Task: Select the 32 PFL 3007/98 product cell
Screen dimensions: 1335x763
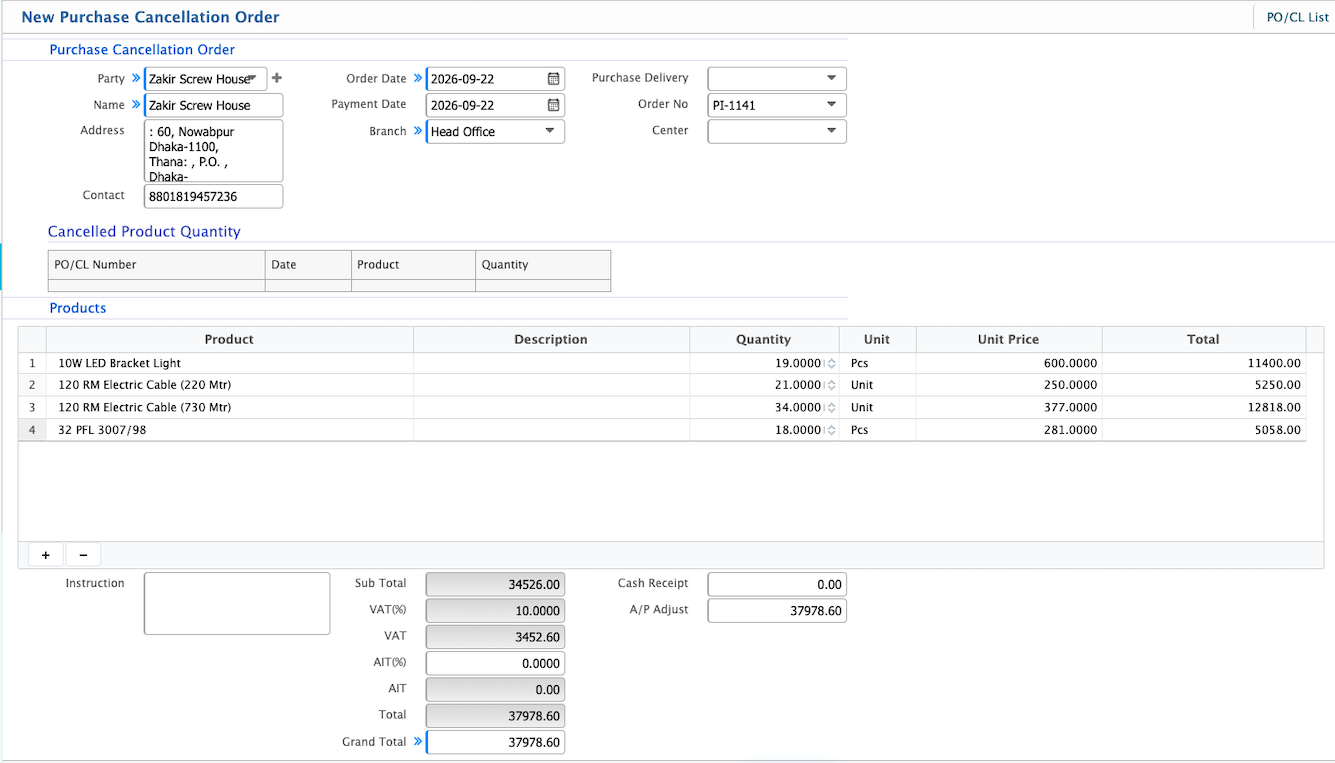Action: click(229, 430)
